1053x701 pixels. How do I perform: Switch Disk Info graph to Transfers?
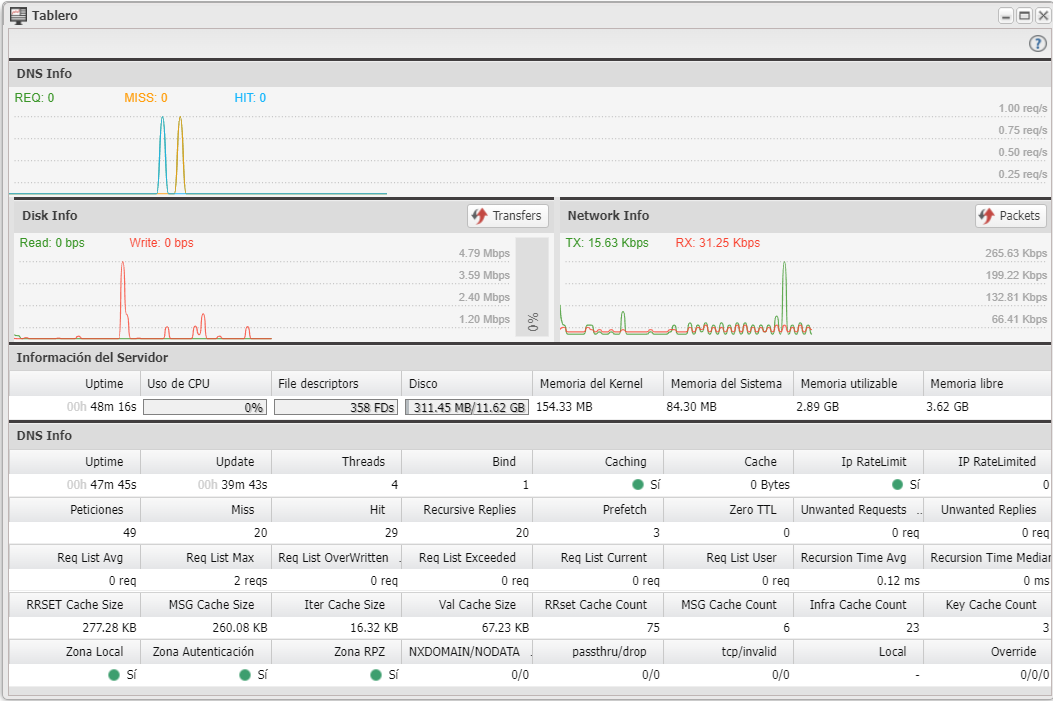(x=508, y=216)
